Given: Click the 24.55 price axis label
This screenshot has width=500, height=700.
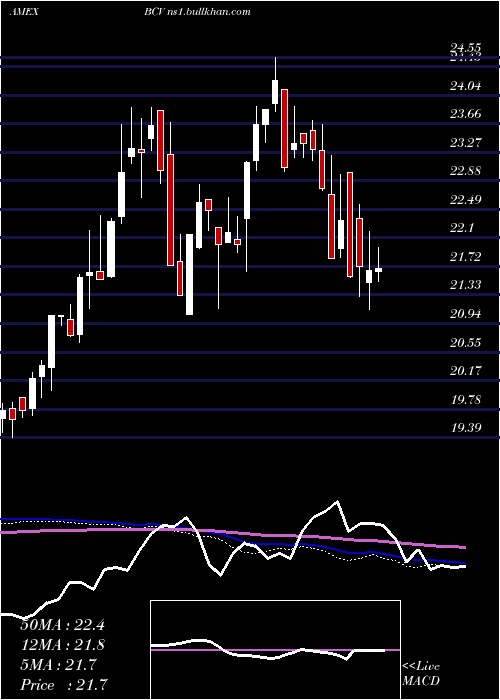Looking at the screenshot, I should (x=466, y=48).
